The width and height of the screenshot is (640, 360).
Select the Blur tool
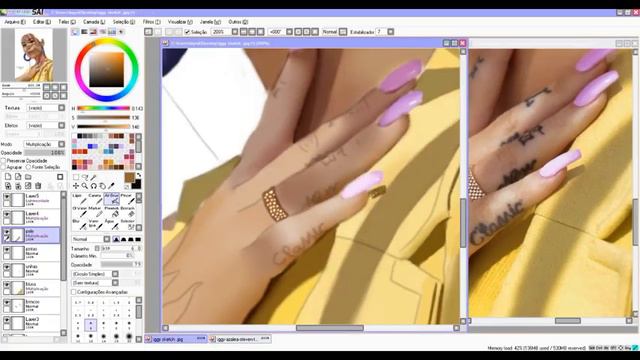click(x=79, y=224)
